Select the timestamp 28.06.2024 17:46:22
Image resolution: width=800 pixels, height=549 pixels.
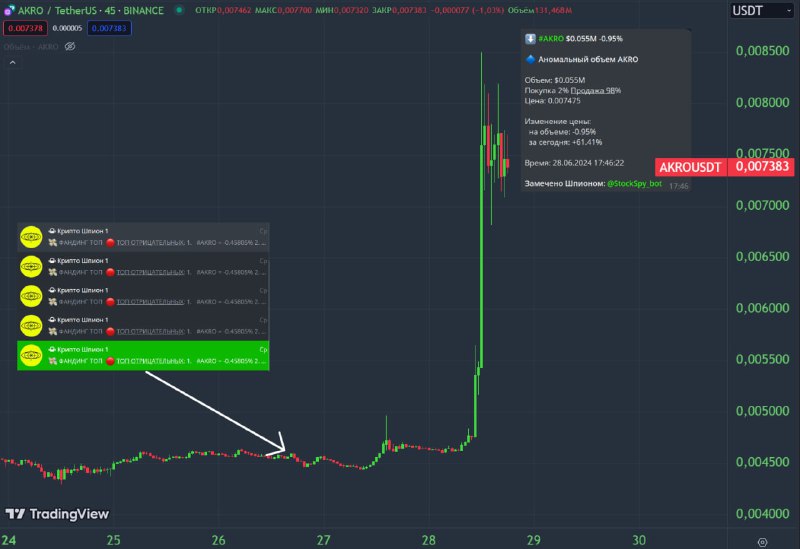tap(588, 163)
